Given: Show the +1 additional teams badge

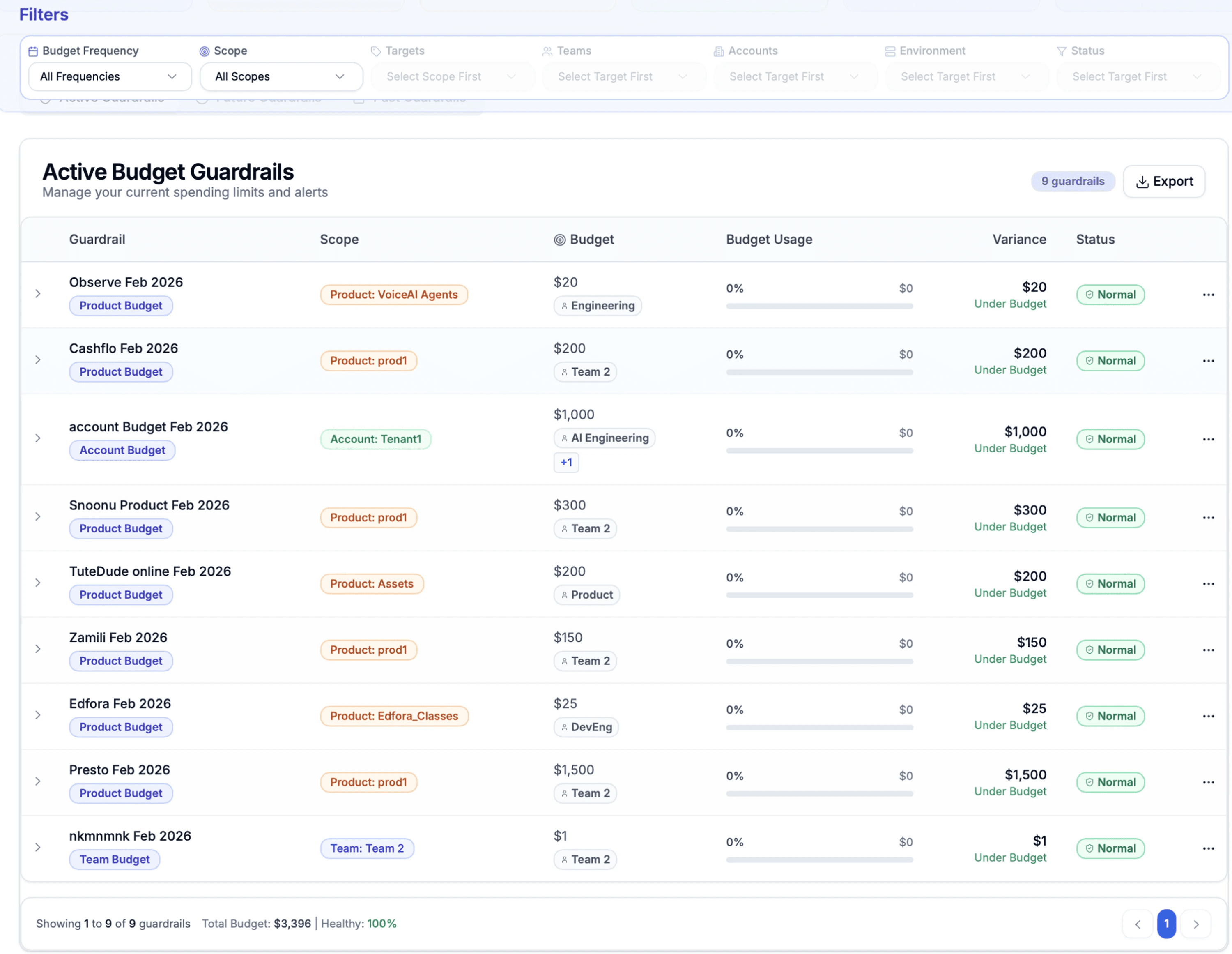Looking at the screenshot, I should 566,462.
